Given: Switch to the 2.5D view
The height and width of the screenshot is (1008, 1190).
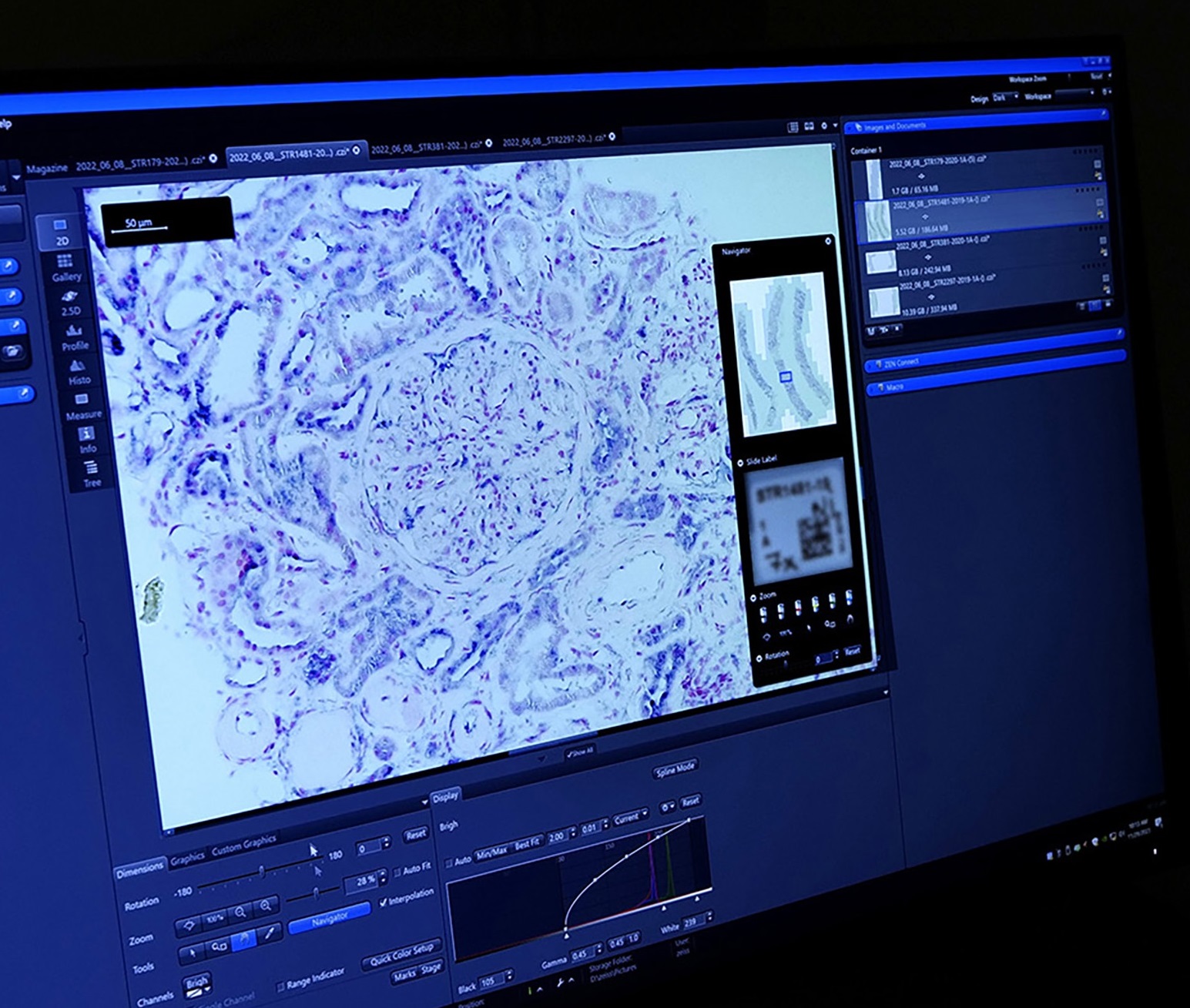Looking at the screenshot, I should tap(70, 303).
